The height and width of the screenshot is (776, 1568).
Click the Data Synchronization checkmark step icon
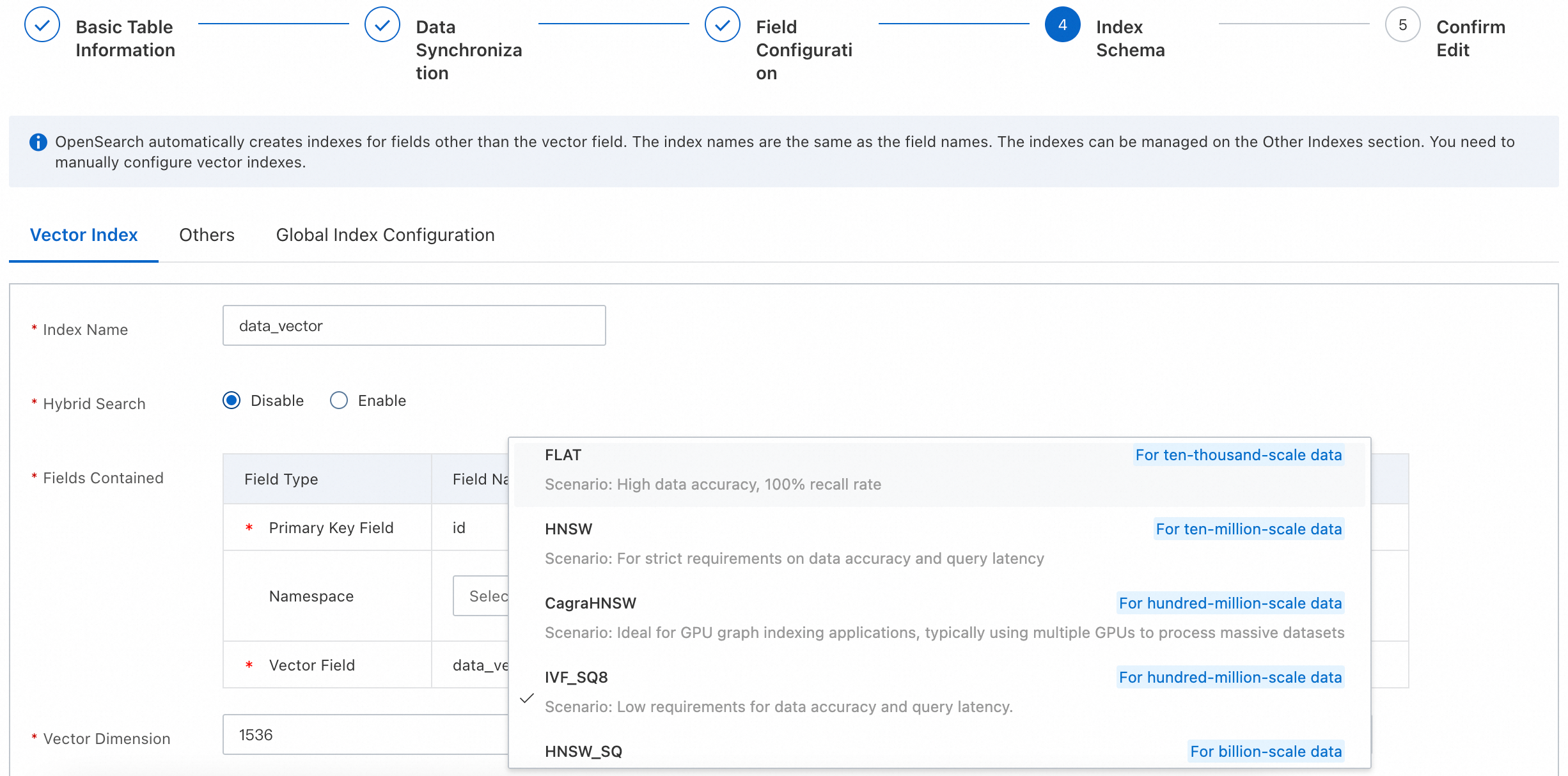[x=382, y=25]
